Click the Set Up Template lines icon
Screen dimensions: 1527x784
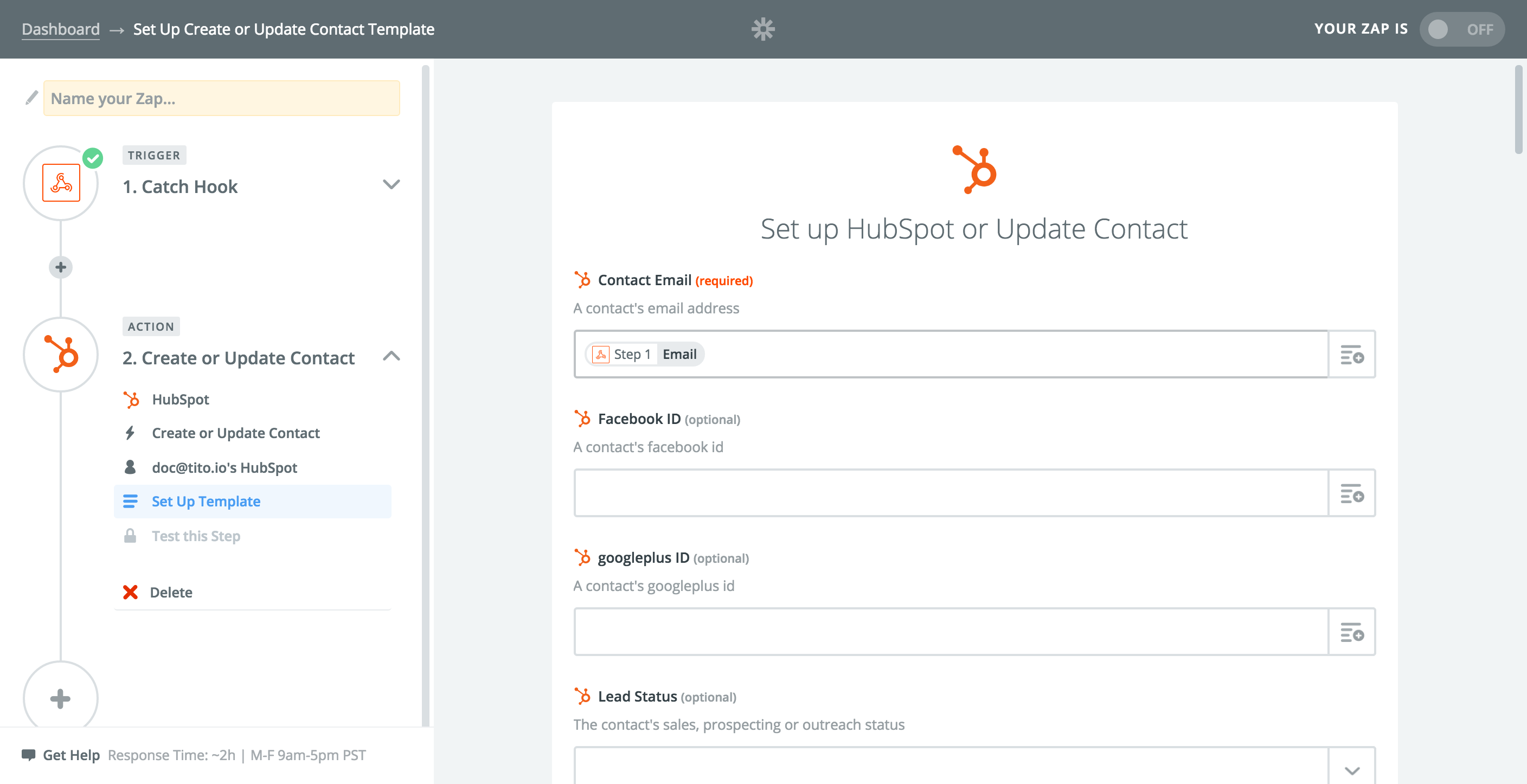(130, 502)
